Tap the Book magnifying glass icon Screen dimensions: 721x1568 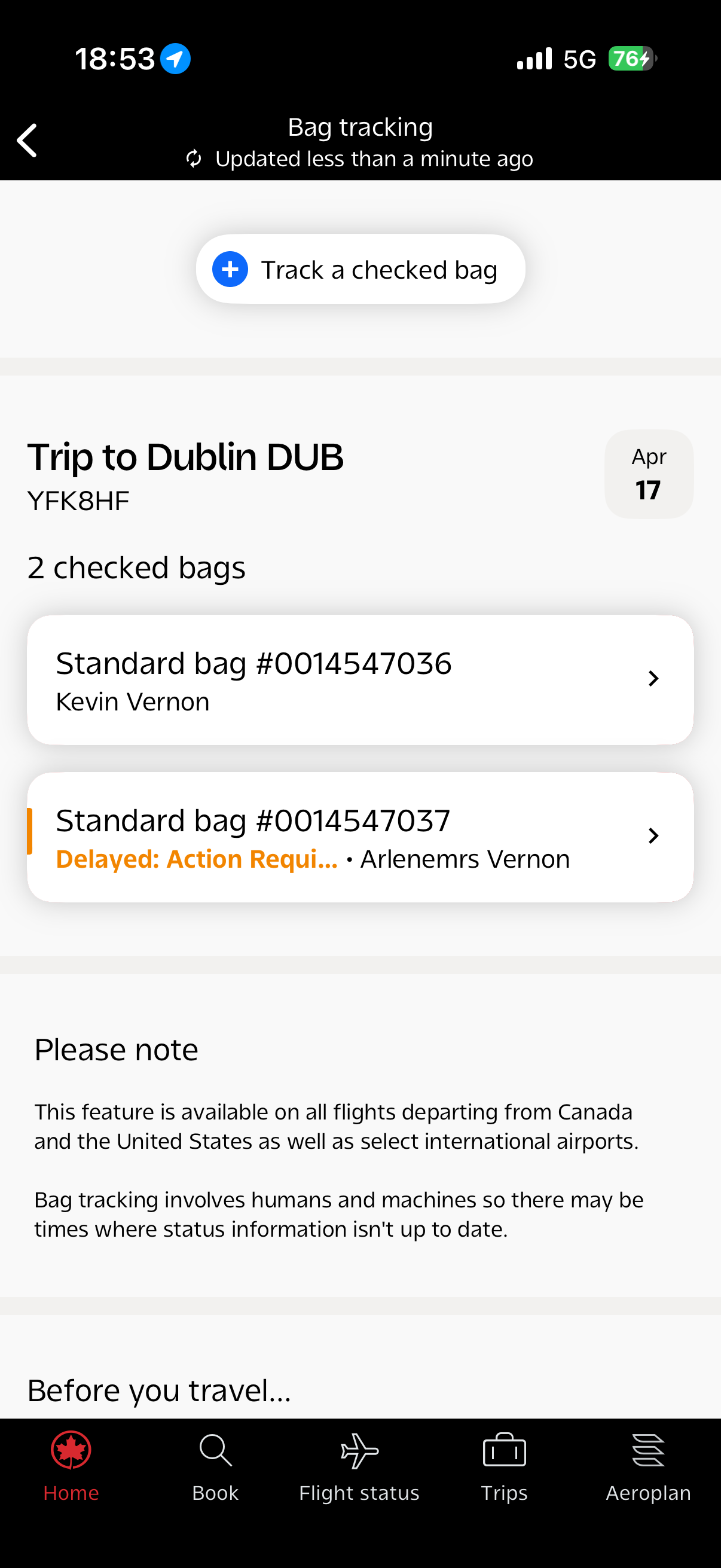[215, 1450]
